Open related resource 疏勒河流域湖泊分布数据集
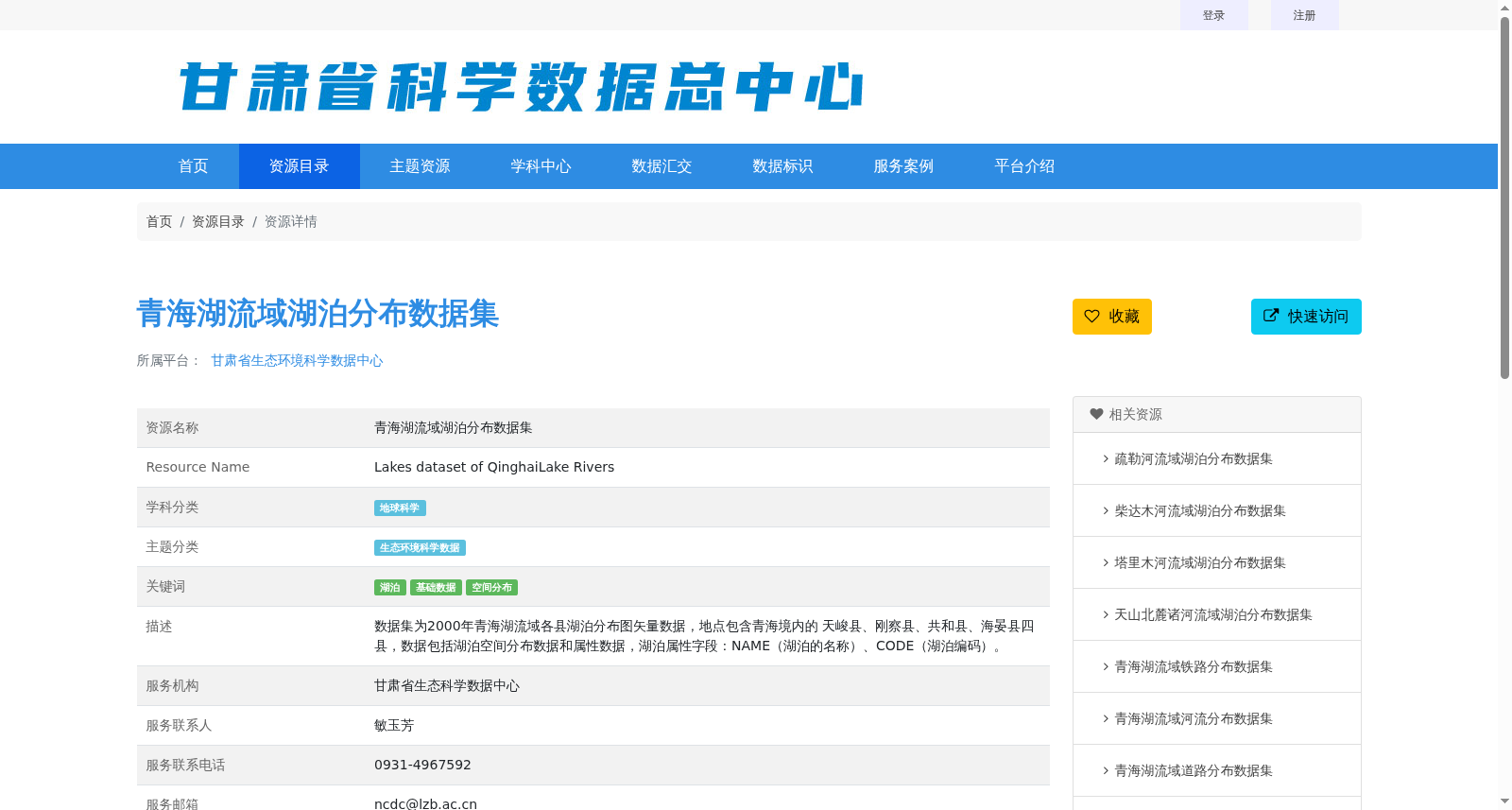 tap(1194, 458)
